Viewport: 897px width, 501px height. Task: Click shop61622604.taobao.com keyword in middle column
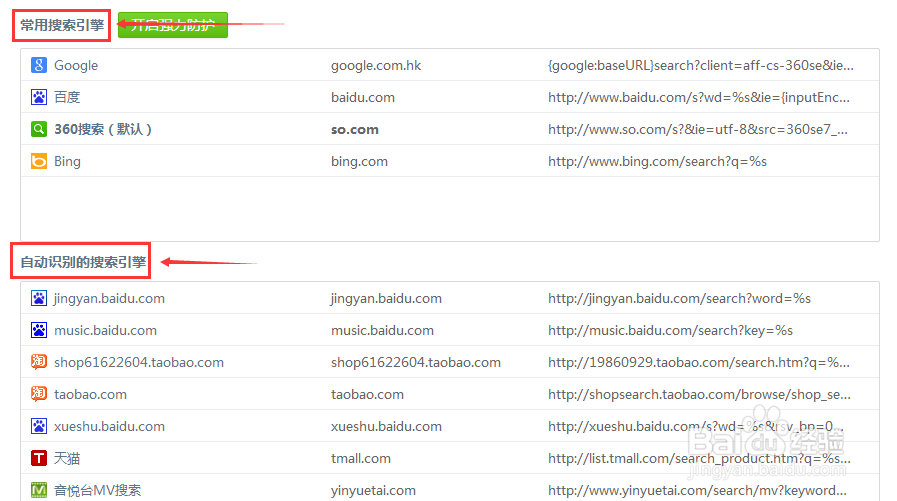coord(416,363)
